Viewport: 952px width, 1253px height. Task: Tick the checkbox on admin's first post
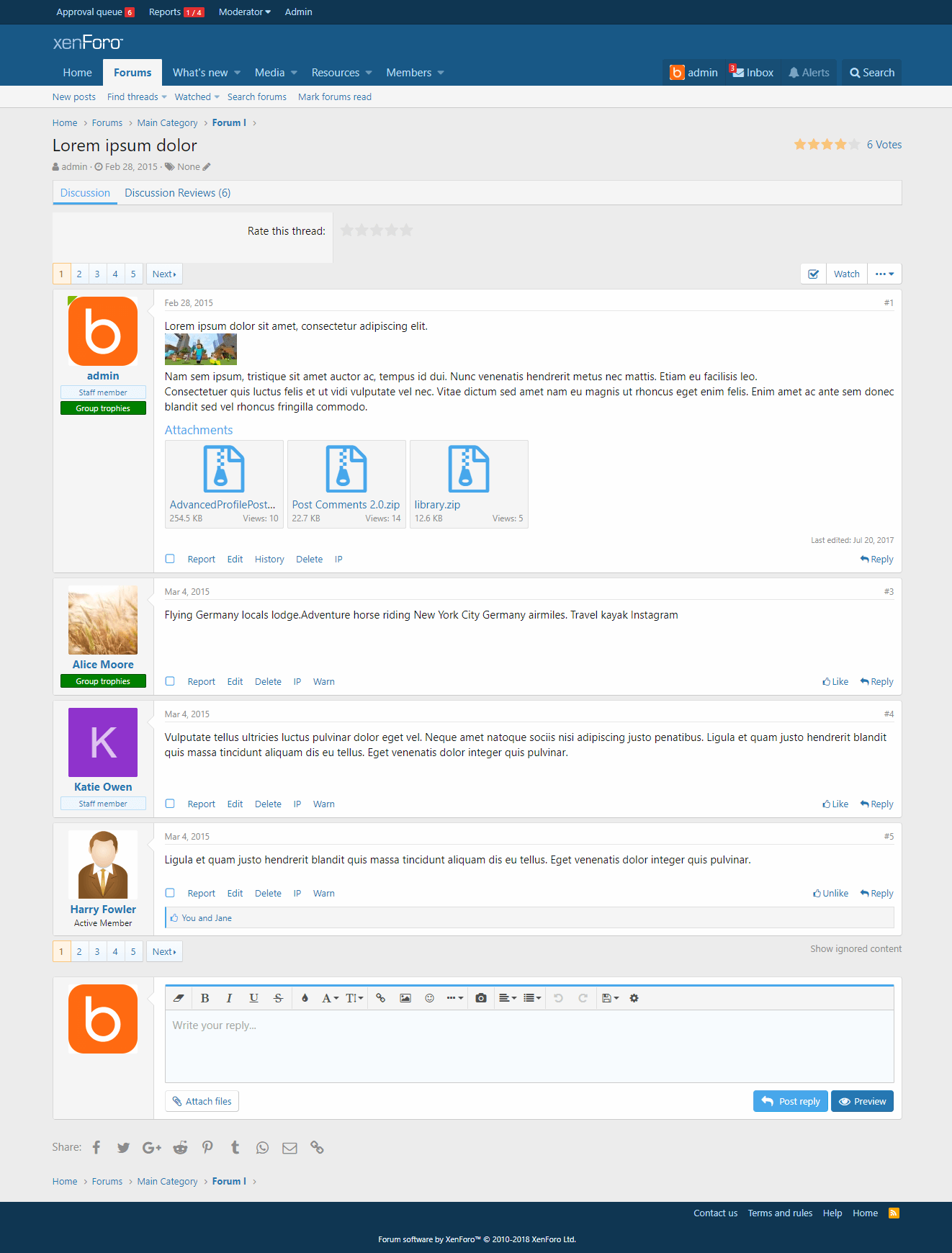pyautogui.click(x=170, y=559)
